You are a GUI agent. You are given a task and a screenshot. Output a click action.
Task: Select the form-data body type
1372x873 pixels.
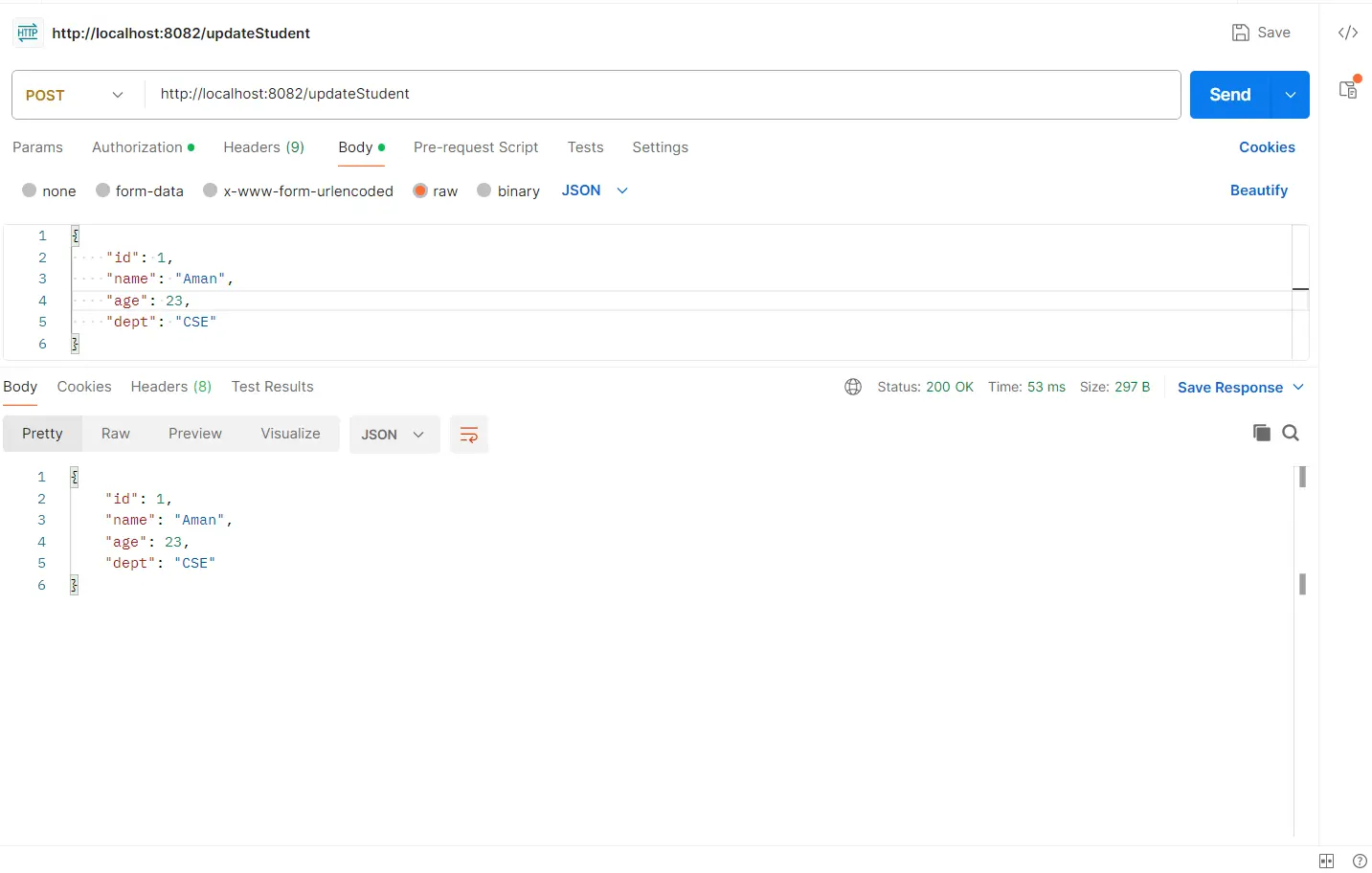pos(139,190)
